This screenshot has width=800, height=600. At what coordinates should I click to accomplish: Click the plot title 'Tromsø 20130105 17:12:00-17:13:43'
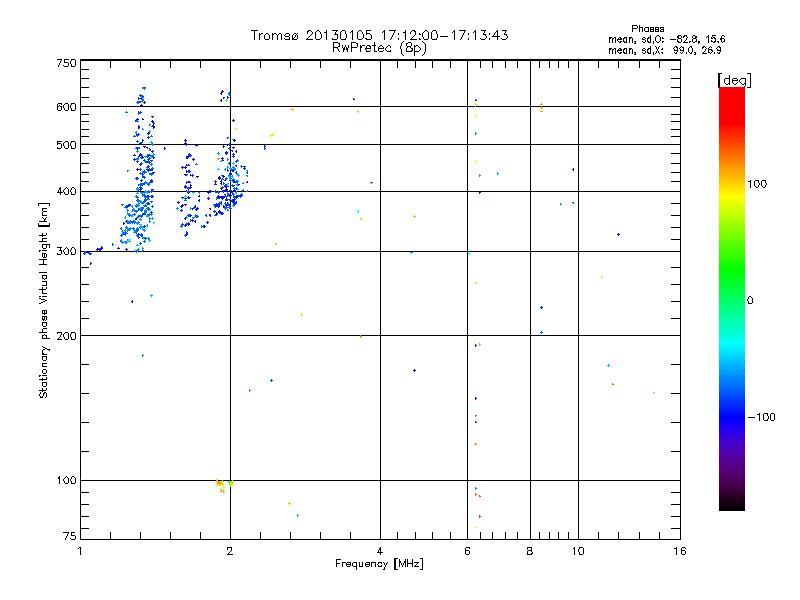point(379,35)
